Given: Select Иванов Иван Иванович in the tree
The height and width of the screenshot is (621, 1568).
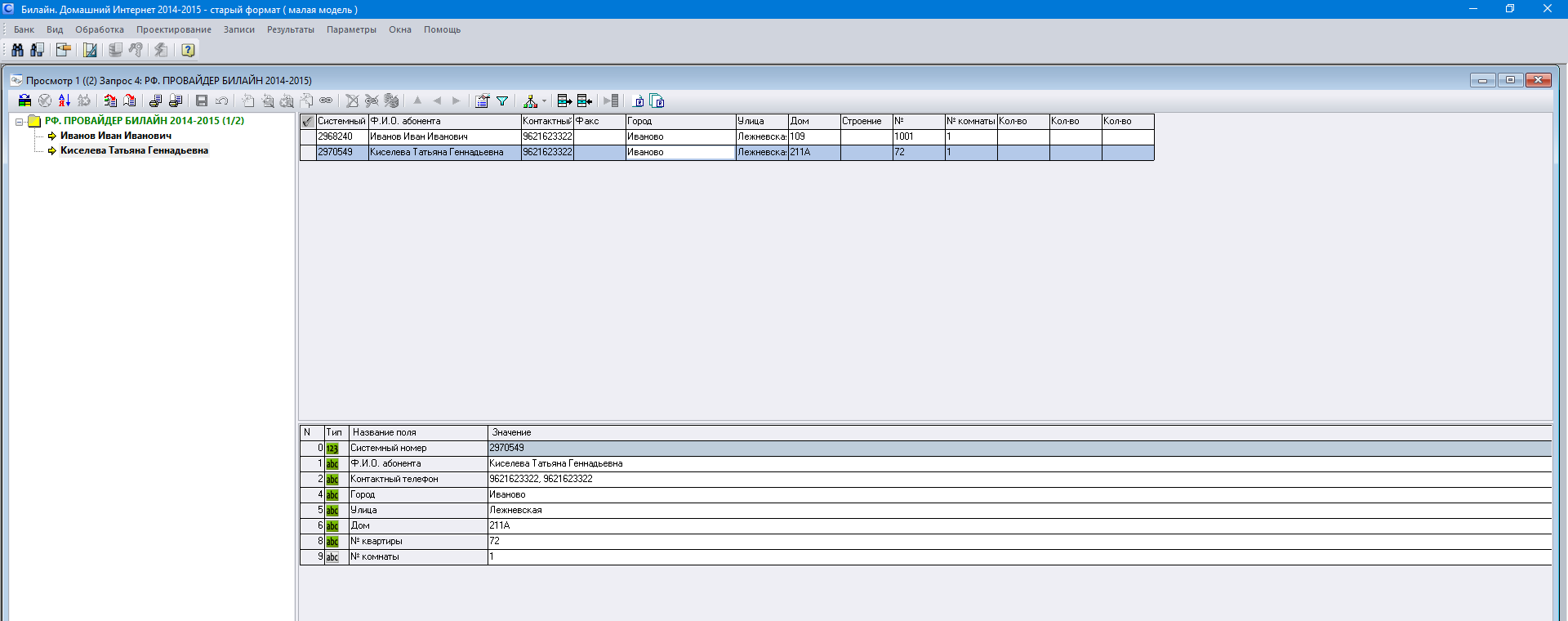Looking at the screenshot, I should click(x=115, y=136).
